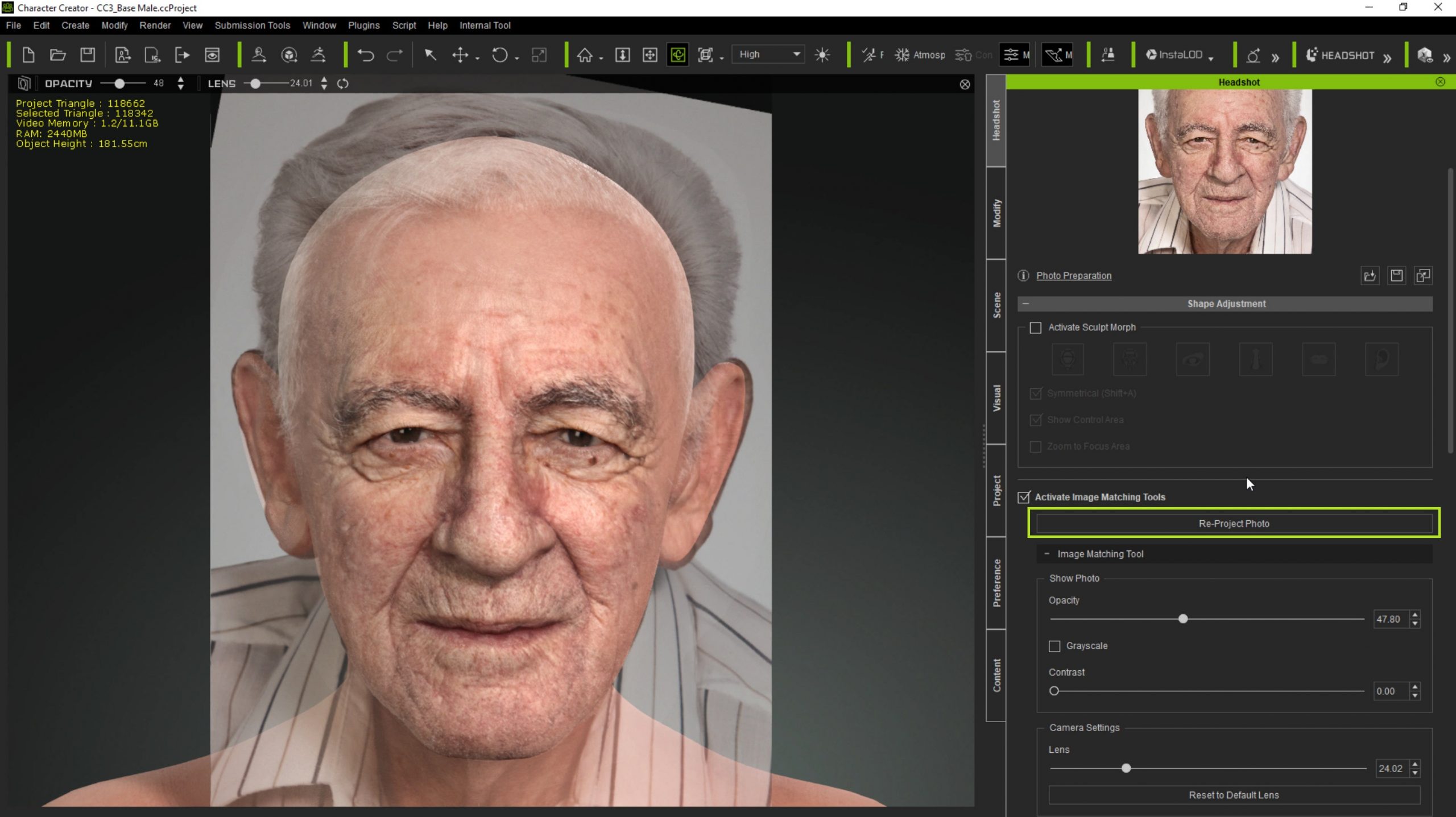
Task: Click the image overlay icon left of OPACITY
Action: (x=23, y=84)
